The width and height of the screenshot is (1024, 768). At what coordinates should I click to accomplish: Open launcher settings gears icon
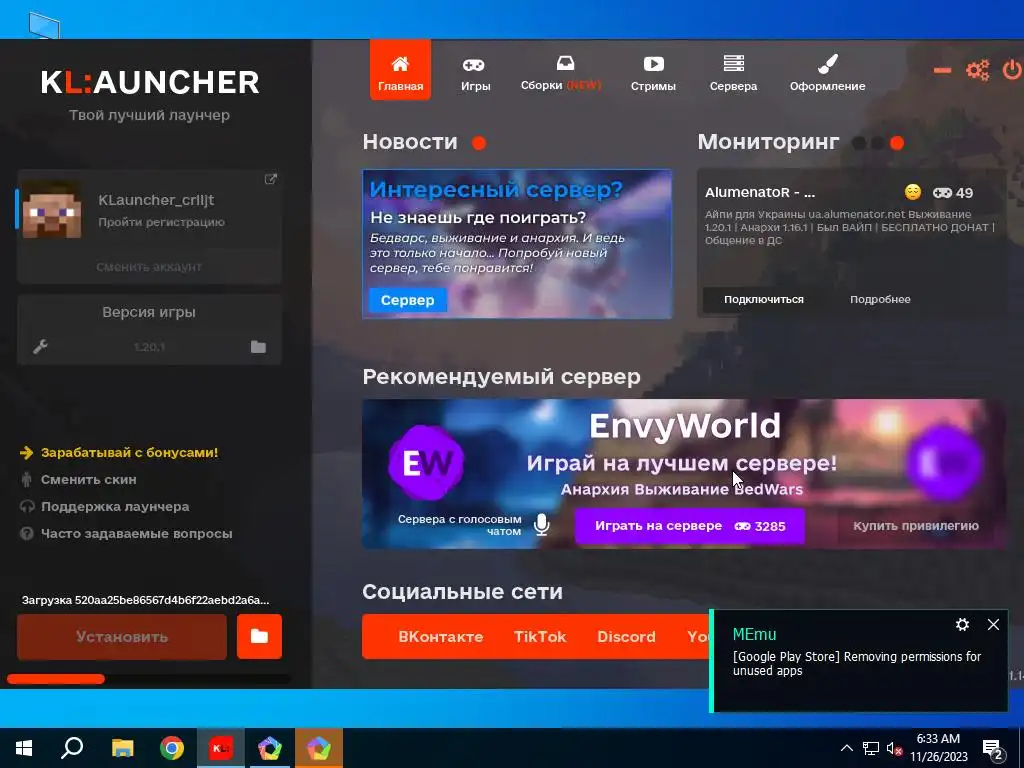click(x=978, y=70)
